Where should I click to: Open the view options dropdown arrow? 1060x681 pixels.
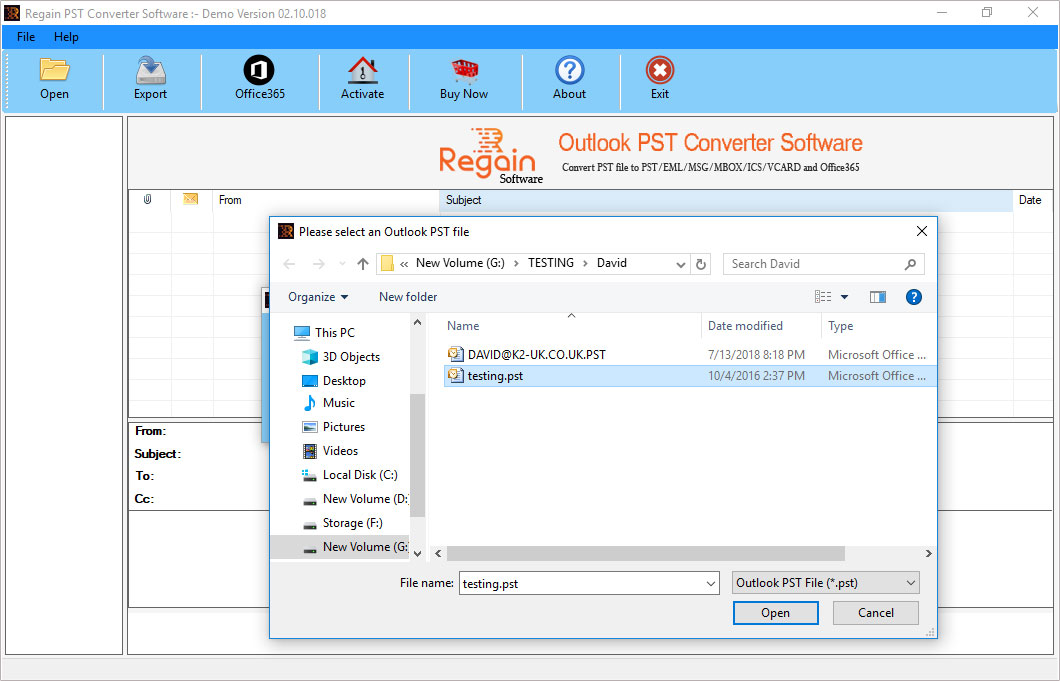844,297
